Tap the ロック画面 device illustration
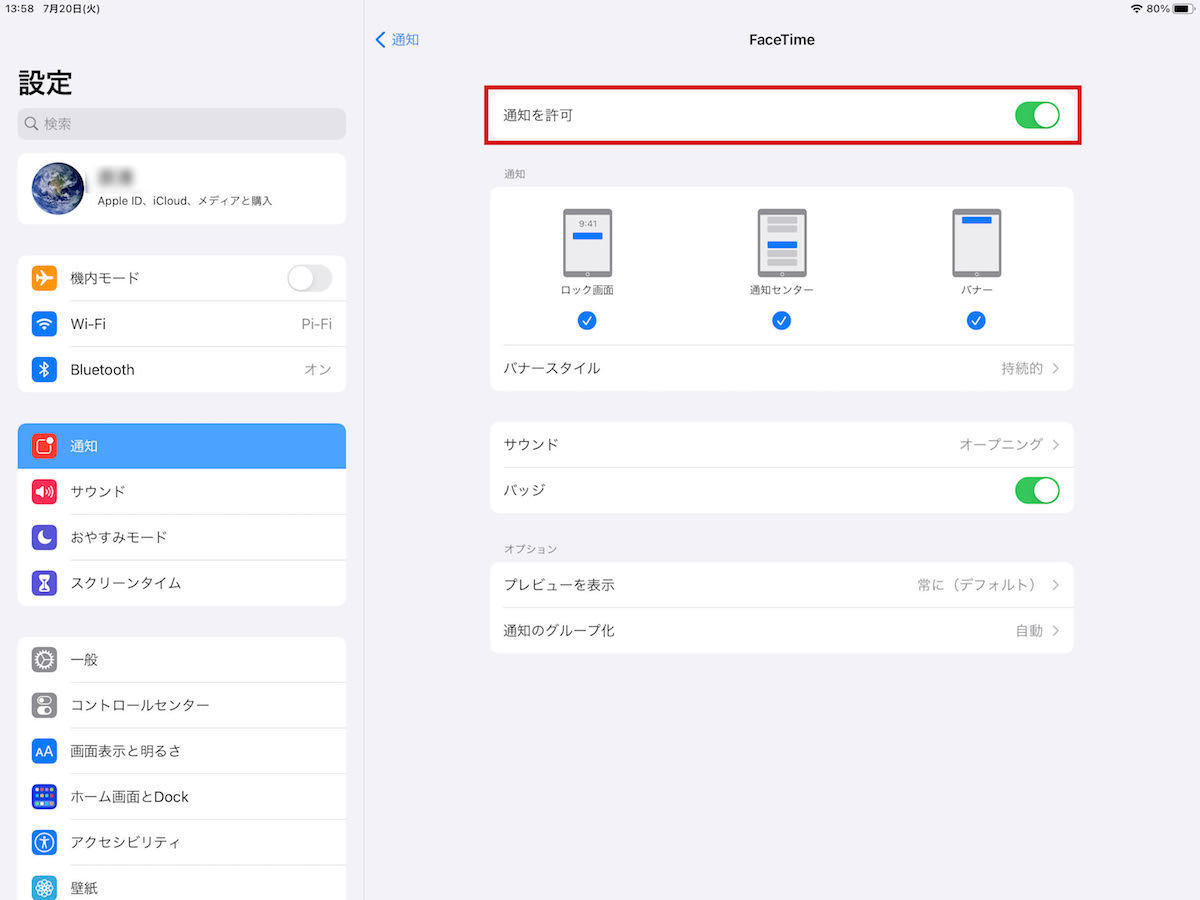The width and height of the screenshot is (1200, 900). (x=587, y=243)
